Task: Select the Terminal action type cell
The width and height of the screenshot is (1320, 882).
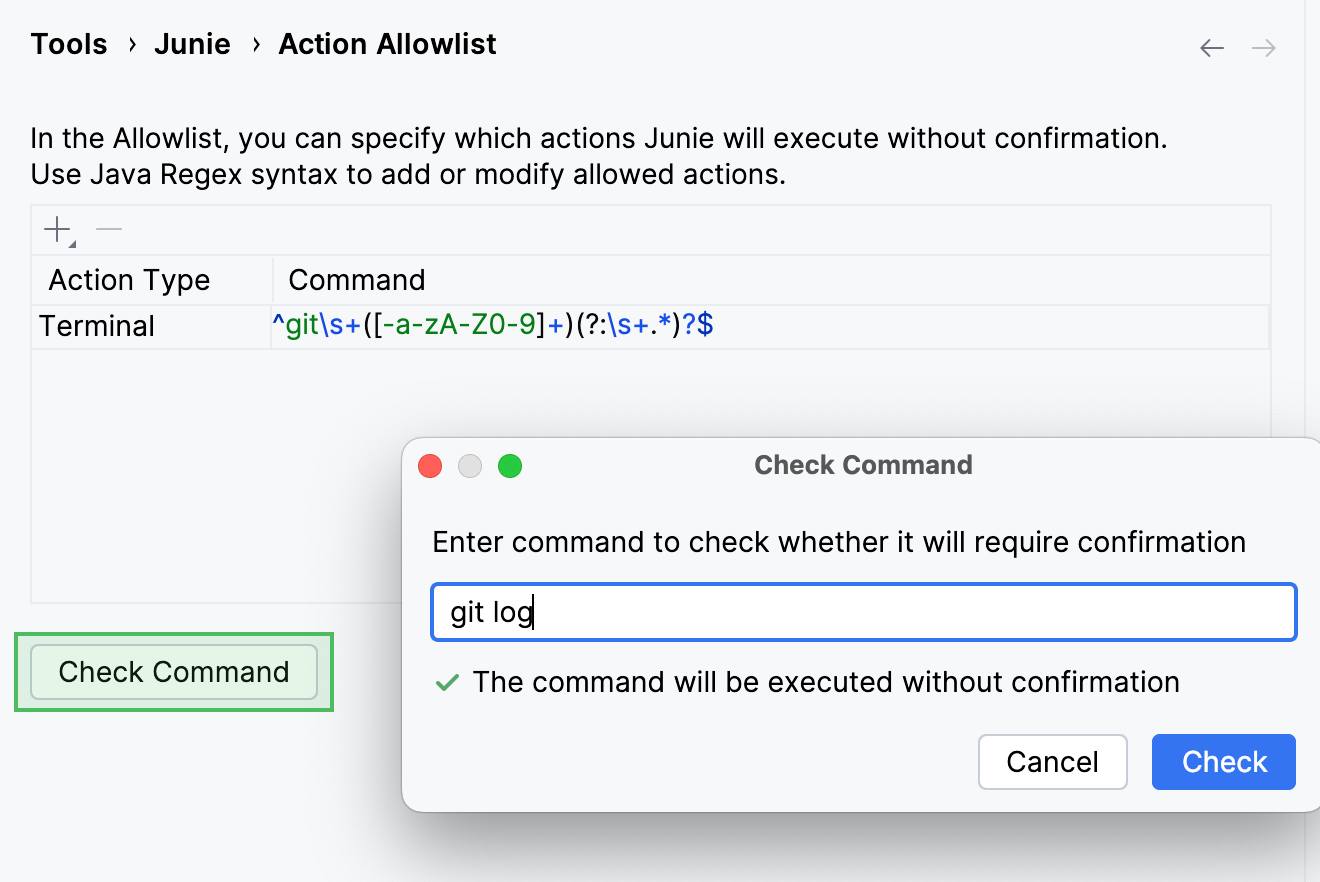Action: coord(96,326)
